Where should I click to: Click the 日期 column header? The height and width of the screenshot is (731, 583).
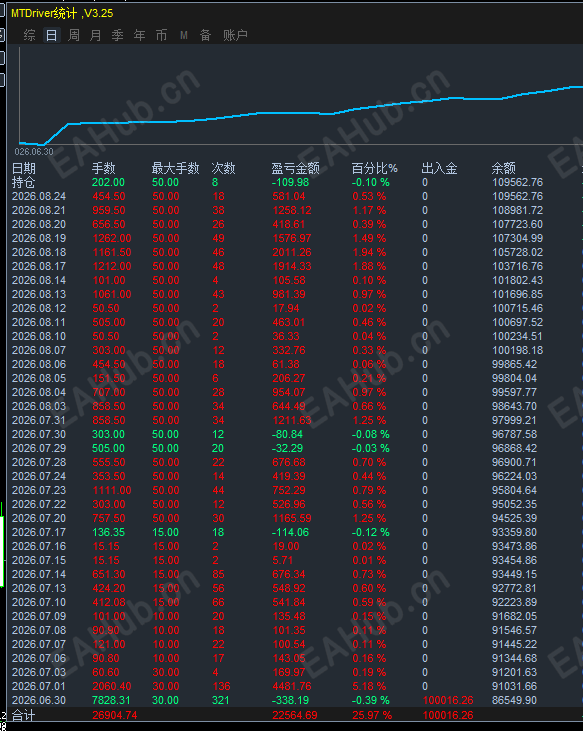point(24,168)
